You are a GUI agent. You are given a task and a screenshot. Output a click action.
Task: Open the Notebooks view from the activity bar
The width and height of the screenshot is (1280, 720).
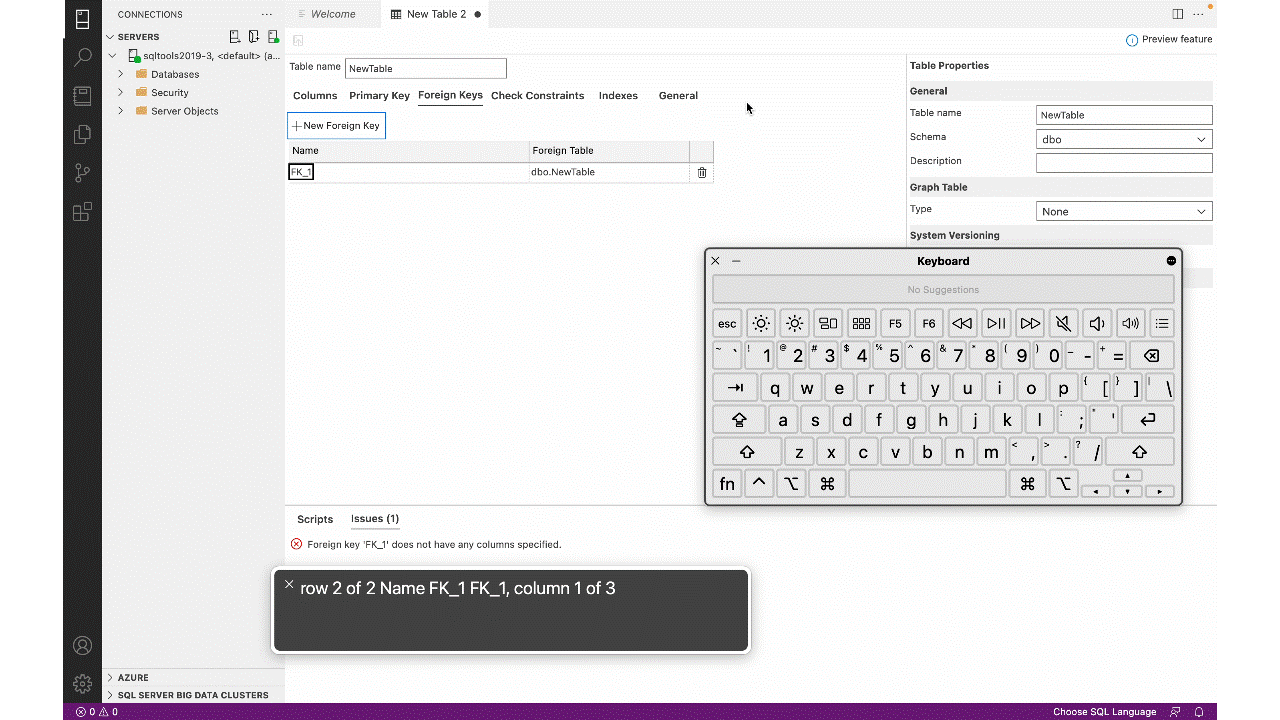[82, 95]
